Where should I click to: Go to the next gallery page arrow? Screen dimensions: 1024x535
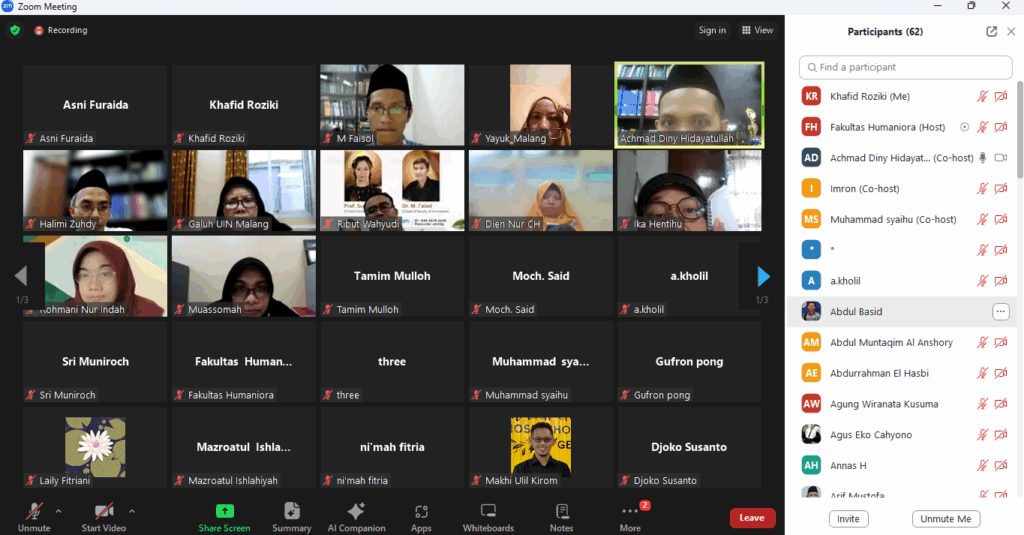764,276
